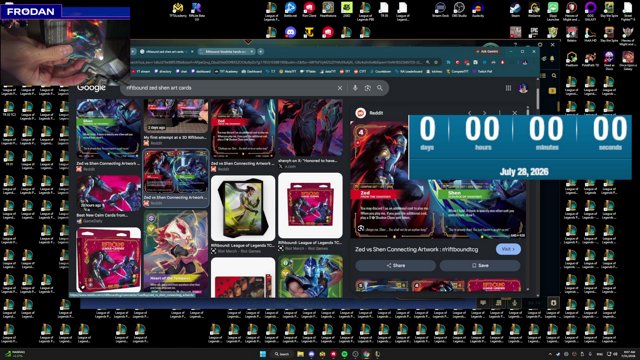Select the highlighted Zed vs Shen combined thumbnail
The height and width of the screenshot is (360, 640).
tap(176, 172)
